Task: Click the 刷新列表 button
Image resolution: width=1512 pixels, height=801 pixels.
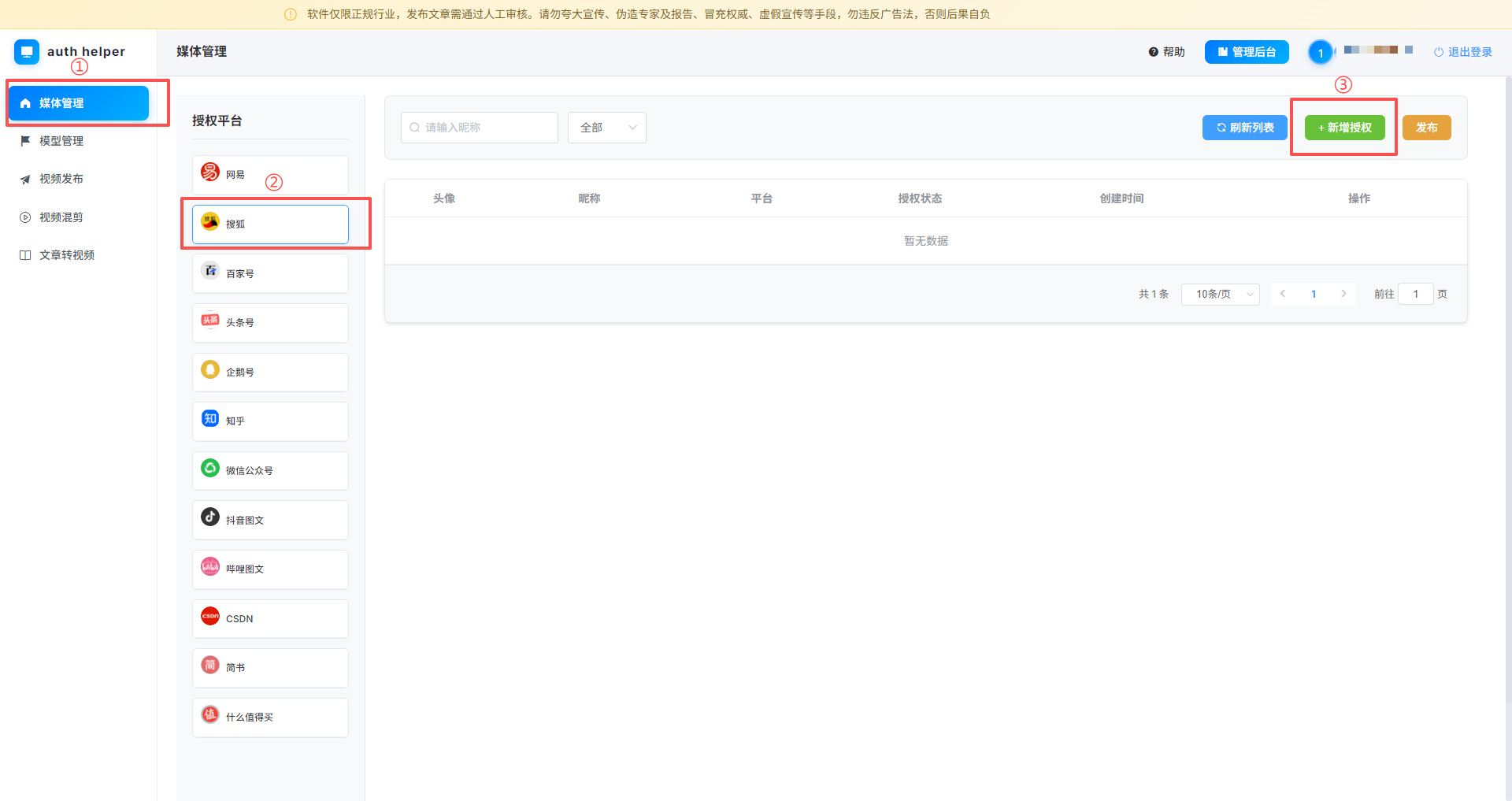Action: pyautogui.click(x=1245, y=128)
